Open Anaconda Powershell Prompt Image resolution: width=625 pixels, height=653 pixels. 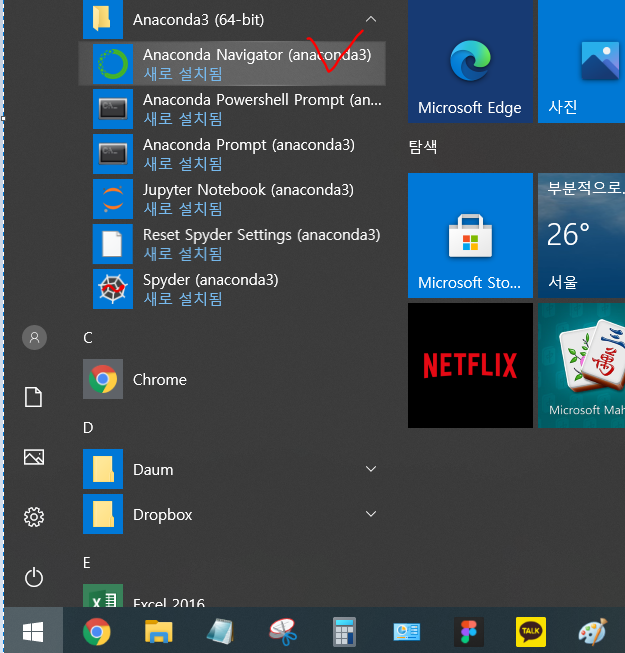click(232, 109)
